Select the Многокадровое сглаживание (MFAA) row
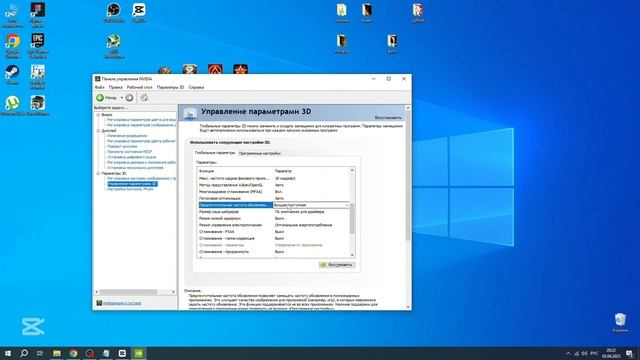Viewport: 640px width, 360px height. (x=273, y=191)
